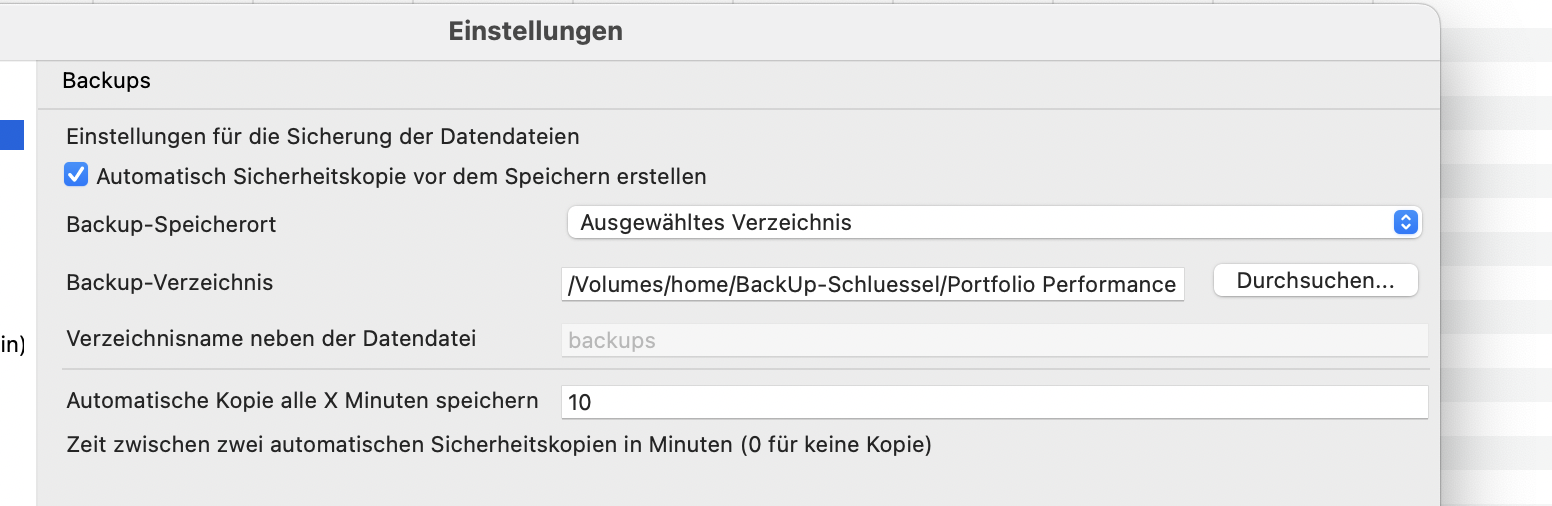1552x506 pixels.
Task: Click the blue up-down arrows of Backup-Speicherort
Action: tap(1405, 223)
